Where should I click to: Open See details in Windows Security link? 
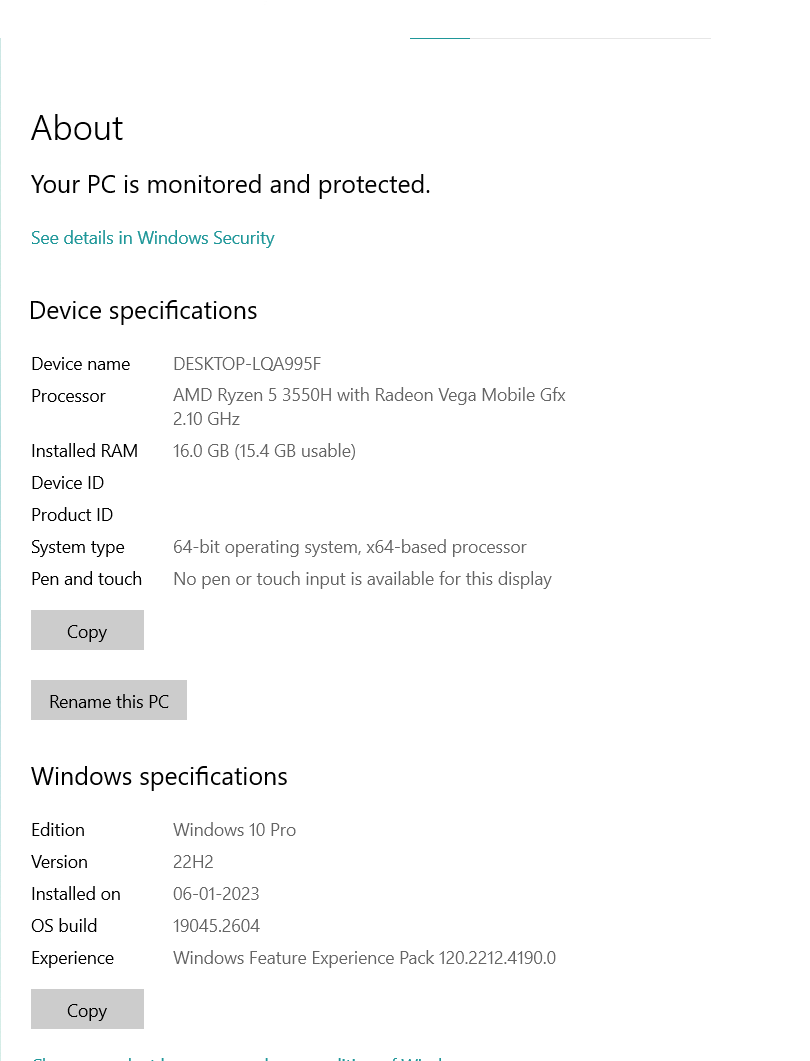152,238
